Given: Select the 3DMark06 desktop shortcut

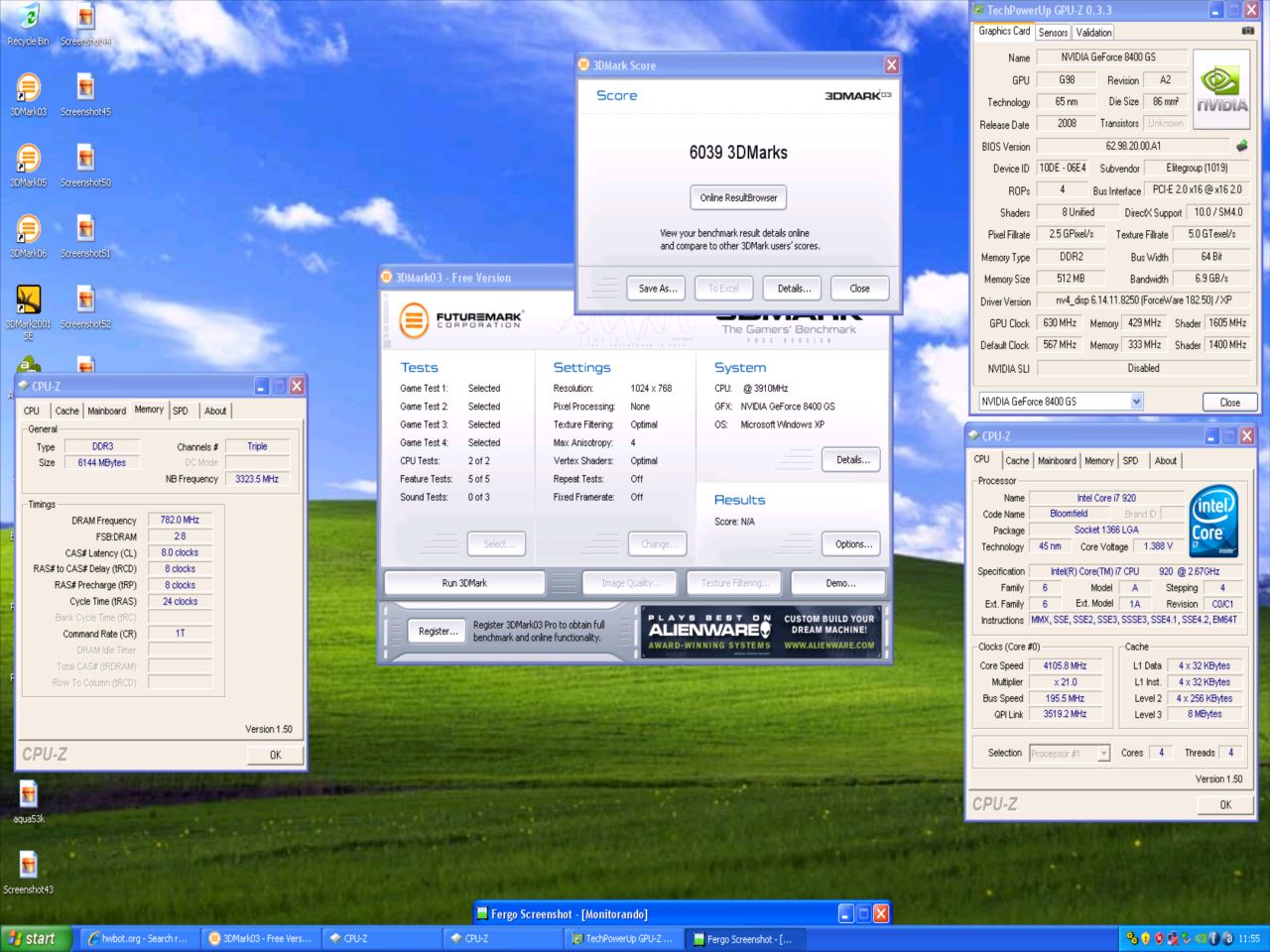Looking at the screenshot, I should click(x=29, y=236).
